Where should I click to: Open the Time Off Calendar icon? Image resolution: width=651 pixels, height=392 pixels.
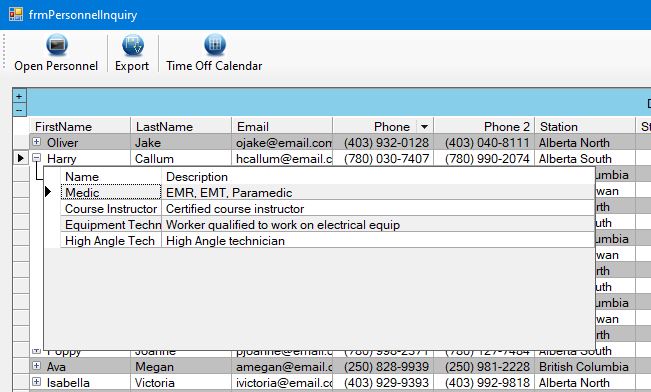coord(215,44)
